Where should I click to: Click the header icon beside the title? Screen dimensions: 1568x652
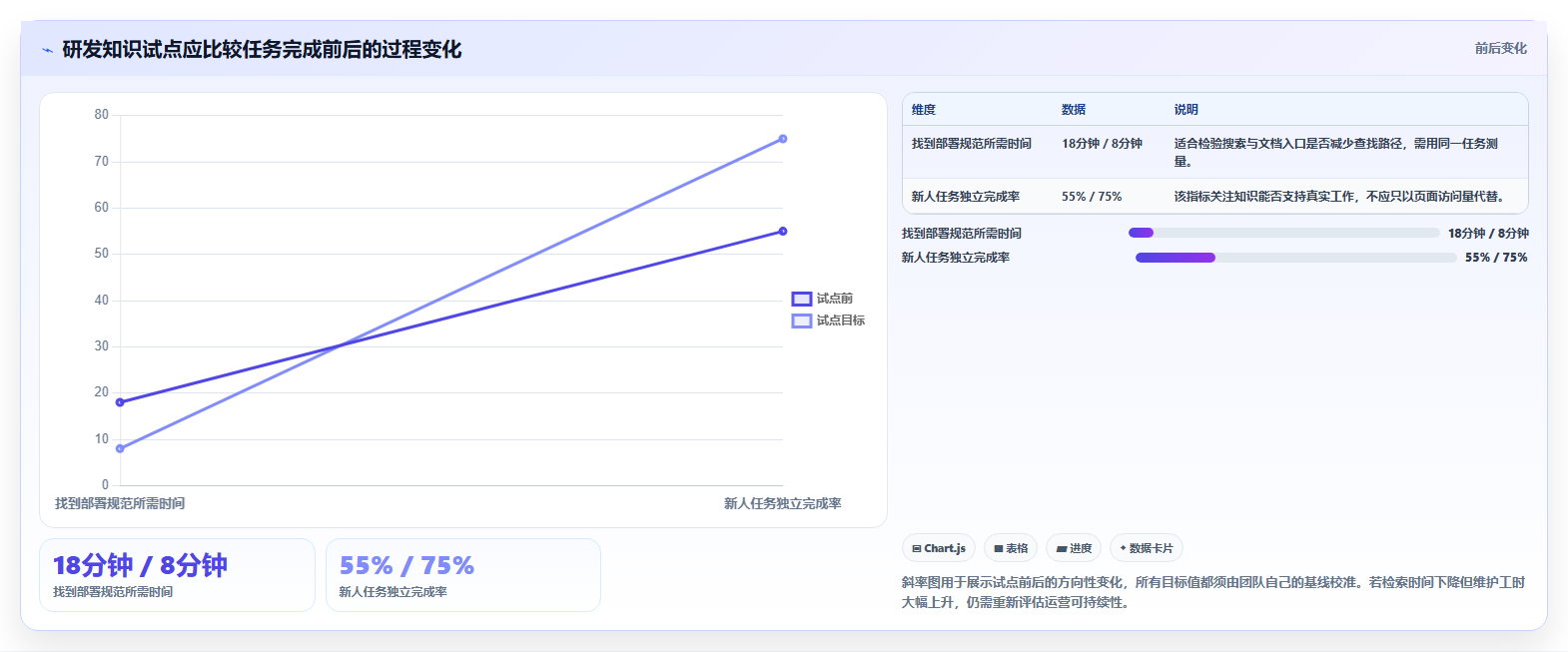[48, 50]
